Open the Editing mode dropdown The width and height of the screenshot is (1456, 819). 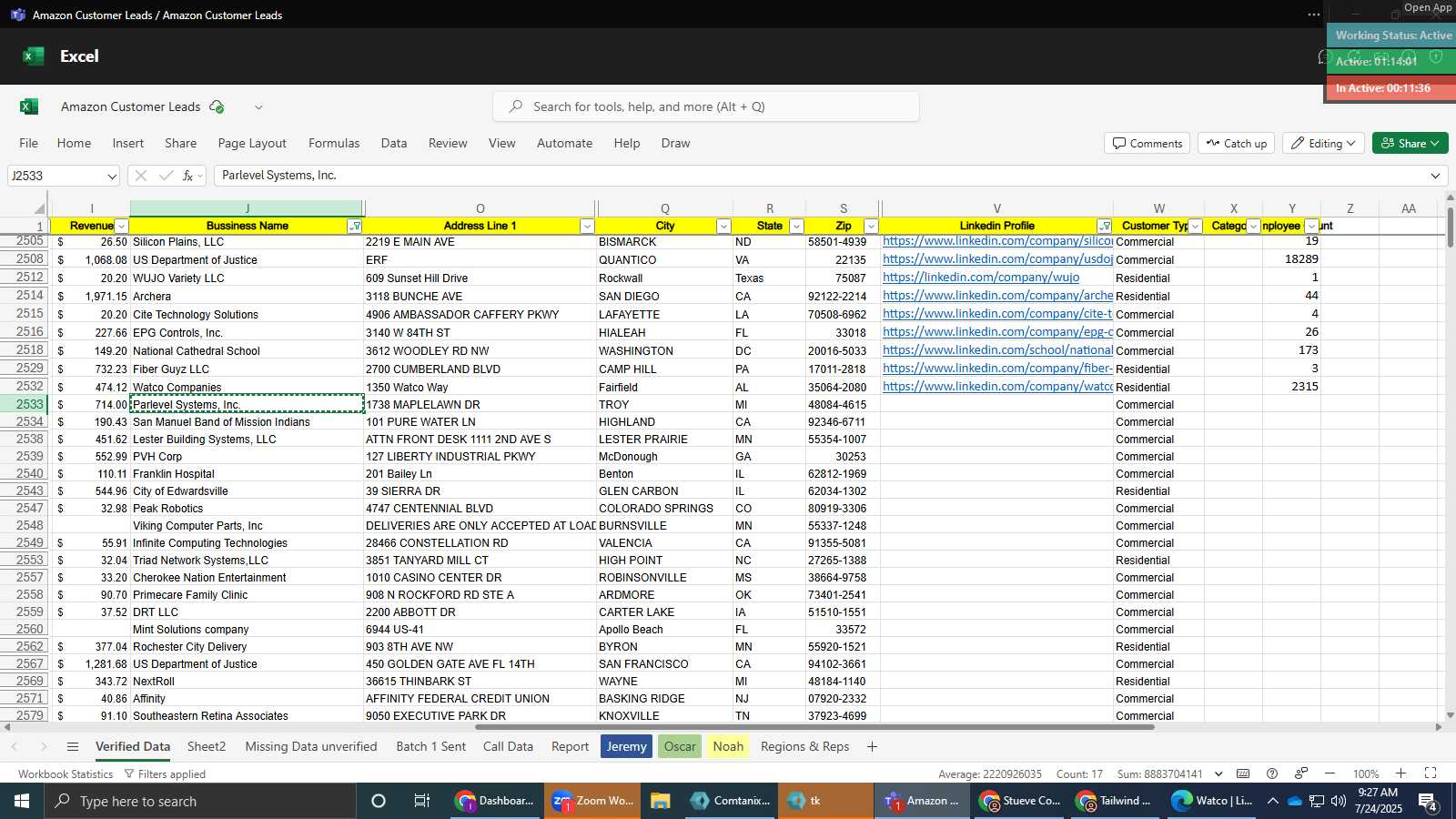[1324, 143]
